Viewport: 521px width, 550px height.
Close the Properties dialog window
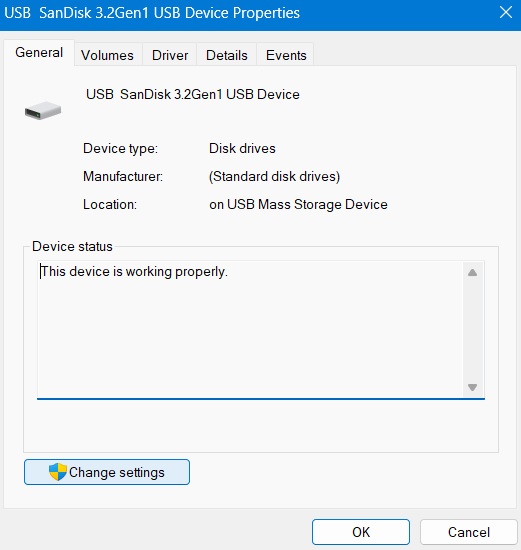[506, 13]
